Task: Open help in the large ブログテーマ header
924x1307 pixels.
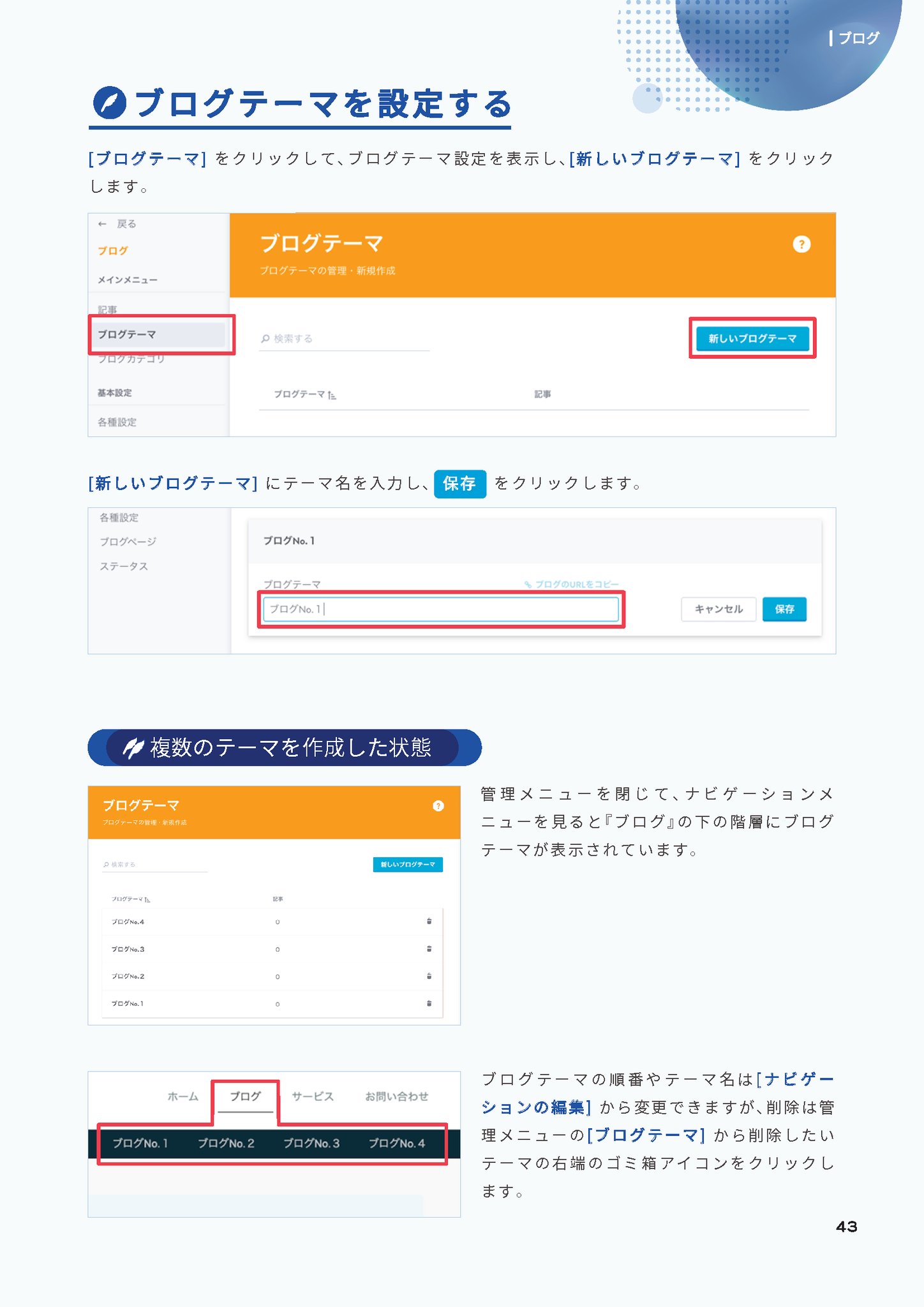Action: [801, 244]
